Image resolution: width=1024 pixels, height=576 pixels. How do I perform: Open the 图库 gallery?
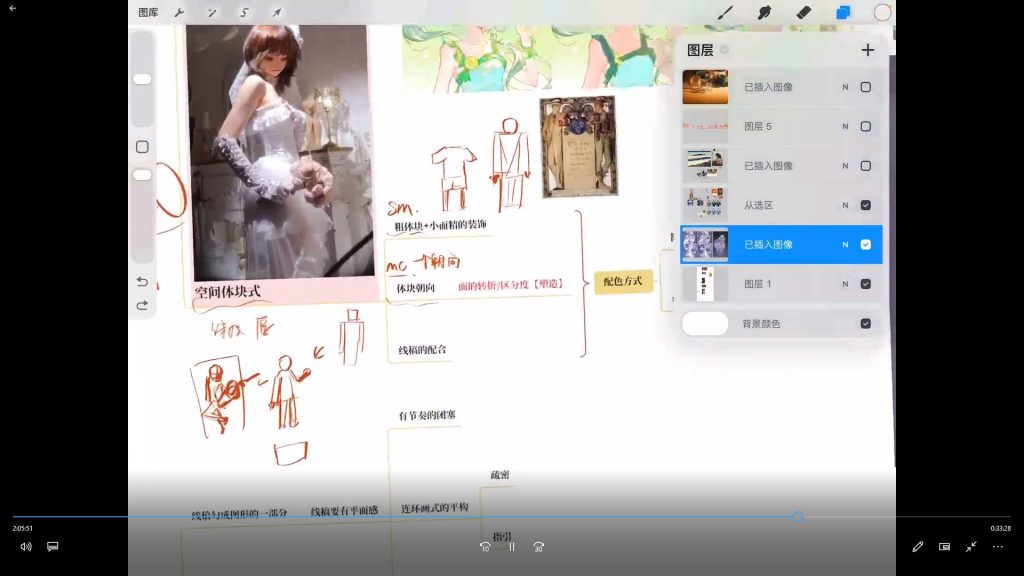click(x=148, y=12)
